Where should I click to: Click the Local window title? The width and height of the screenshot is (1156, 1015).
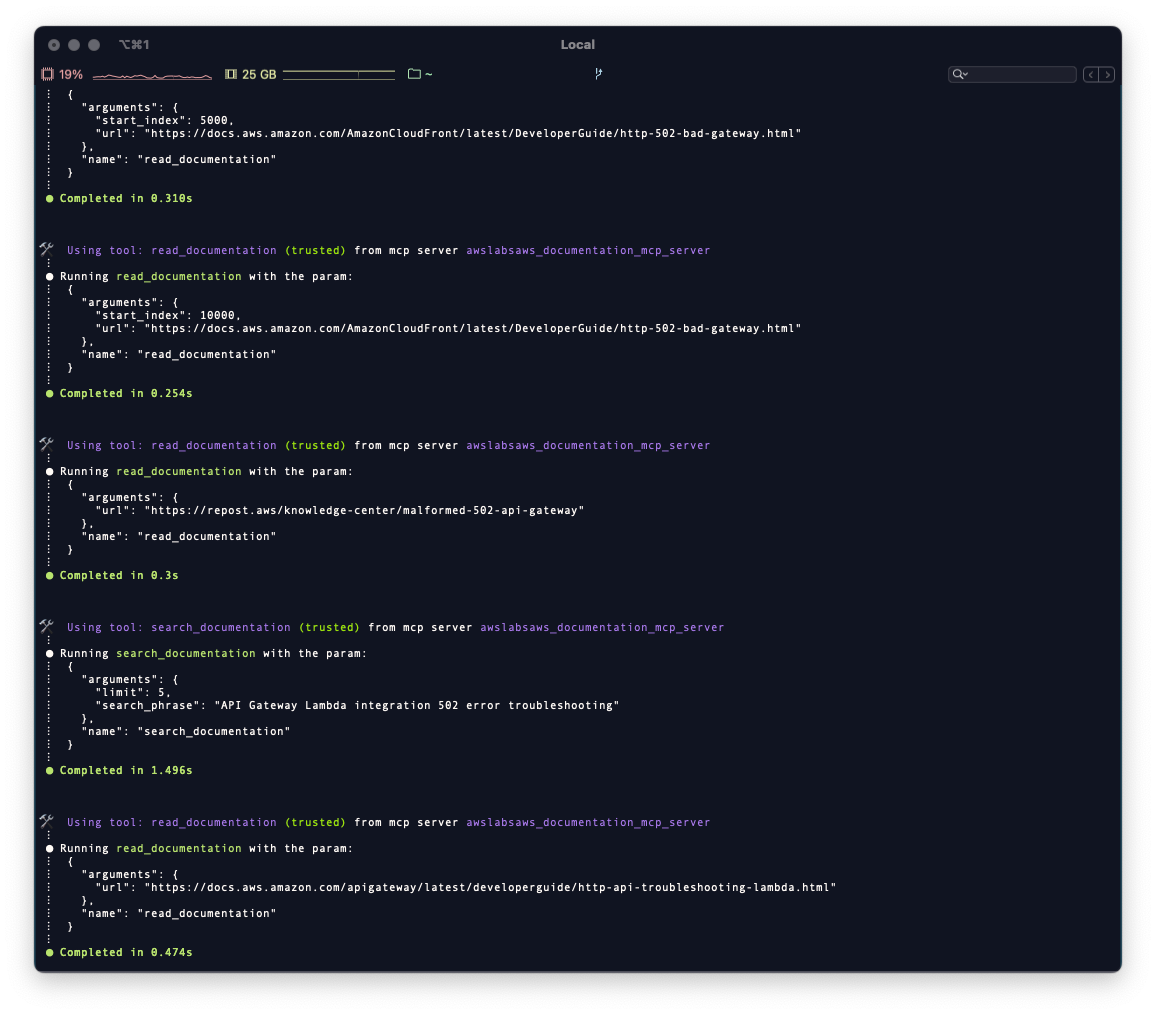(578, 45)
